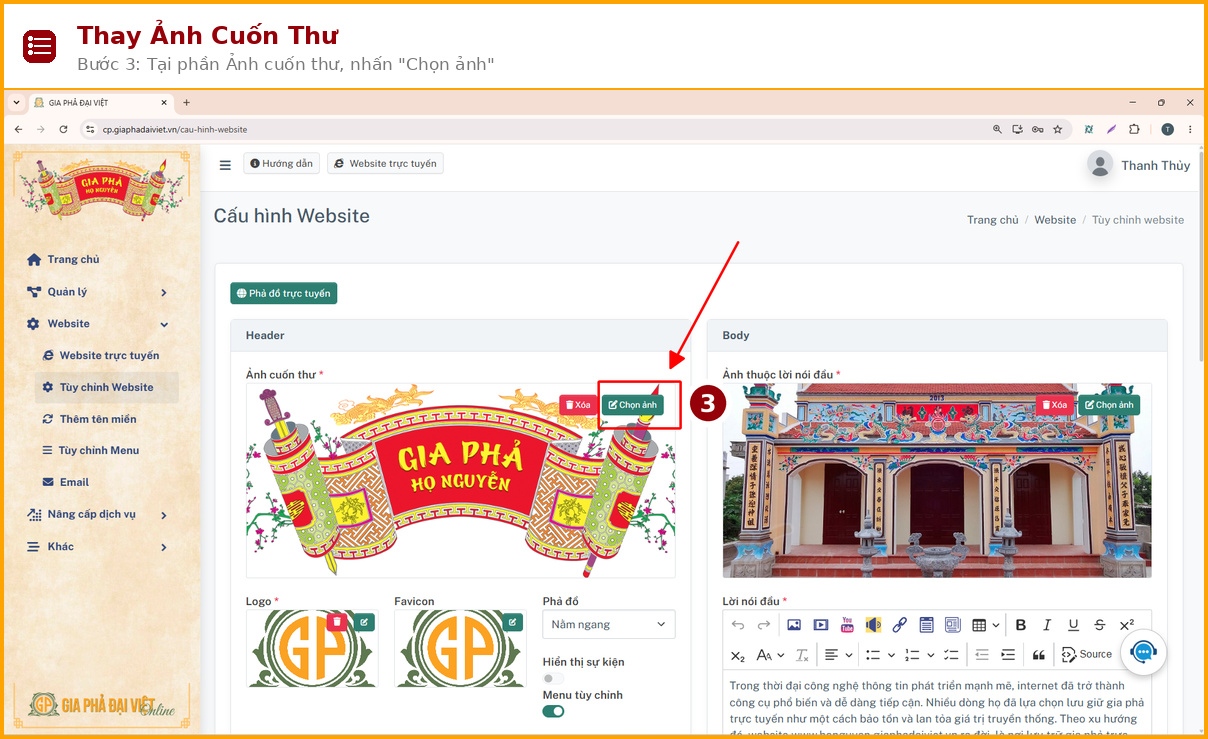Open the font size dropdown
The image size is (1208, 739).
click(x=770, y=655)
